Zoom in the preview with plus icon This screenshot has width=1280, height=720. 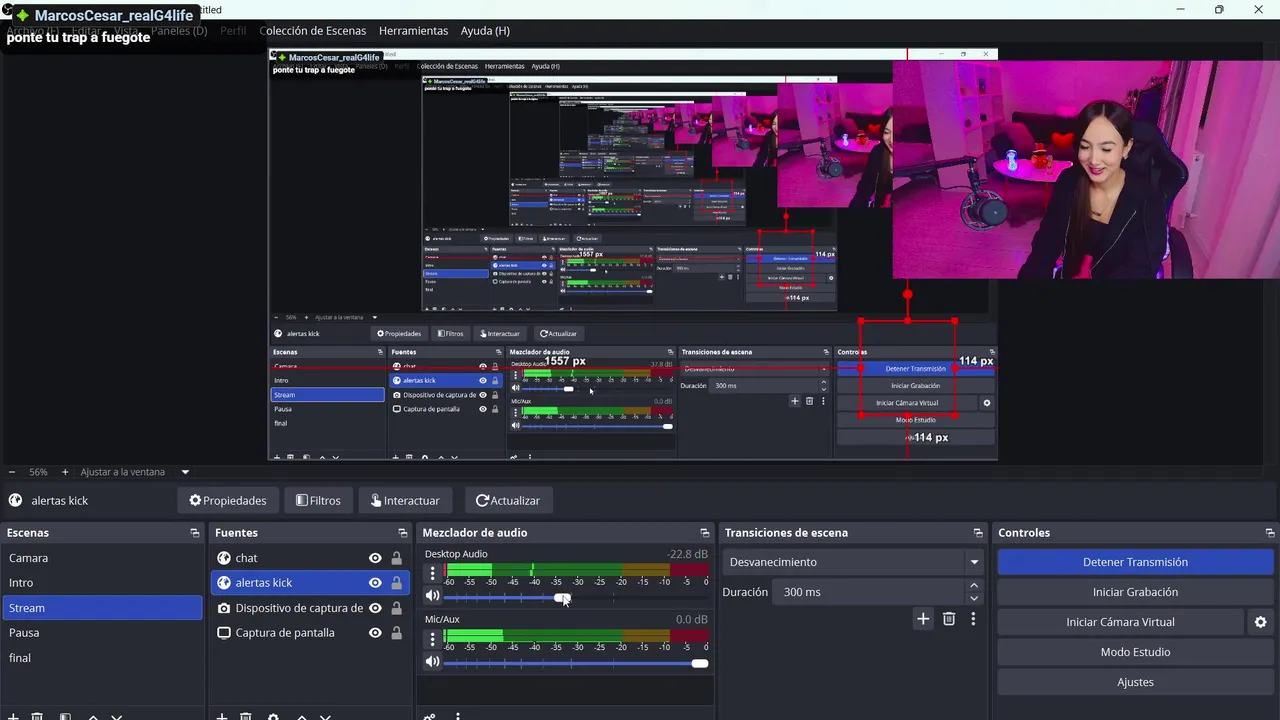pyautogui.click(x=65, y=472)
